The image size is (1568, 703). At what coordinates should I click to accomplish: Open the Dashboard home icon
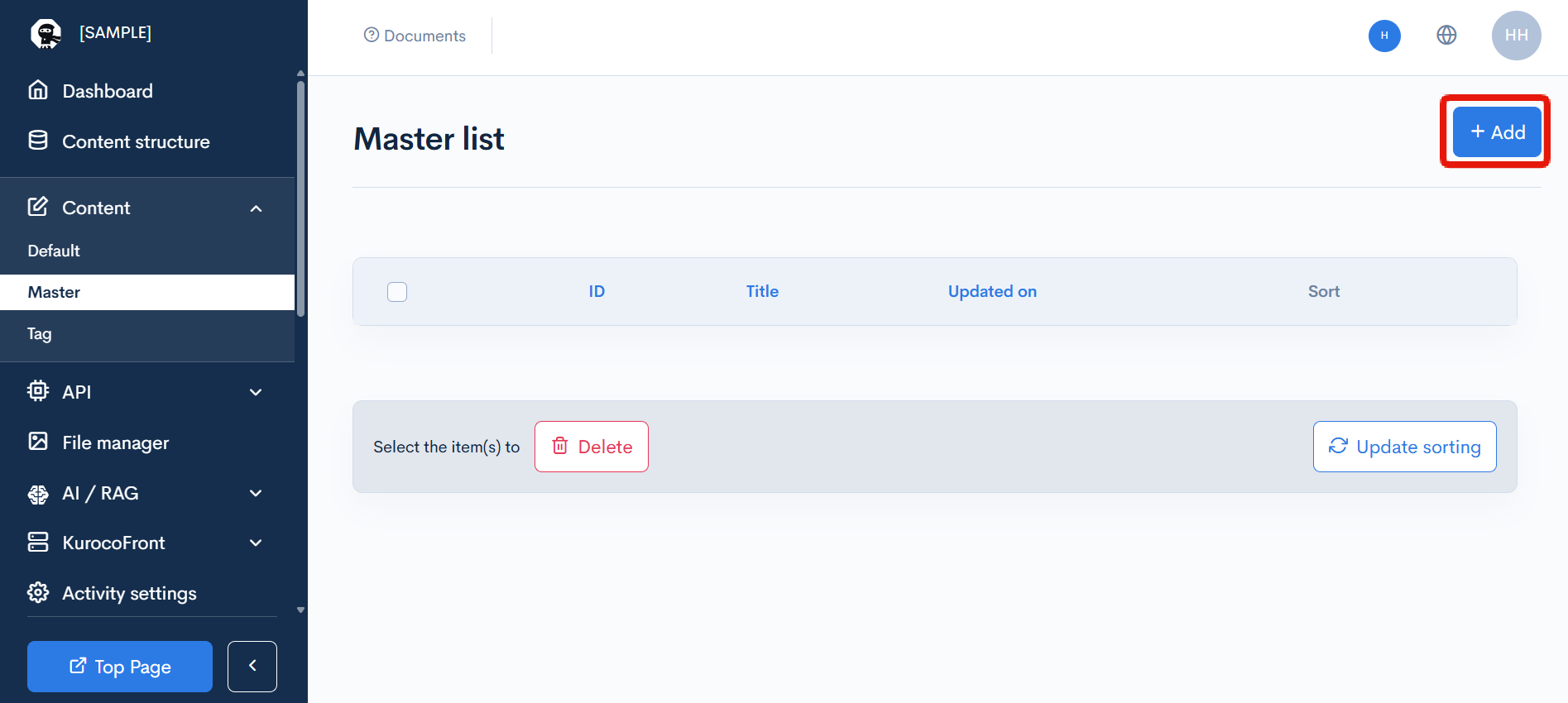point(38,90)
